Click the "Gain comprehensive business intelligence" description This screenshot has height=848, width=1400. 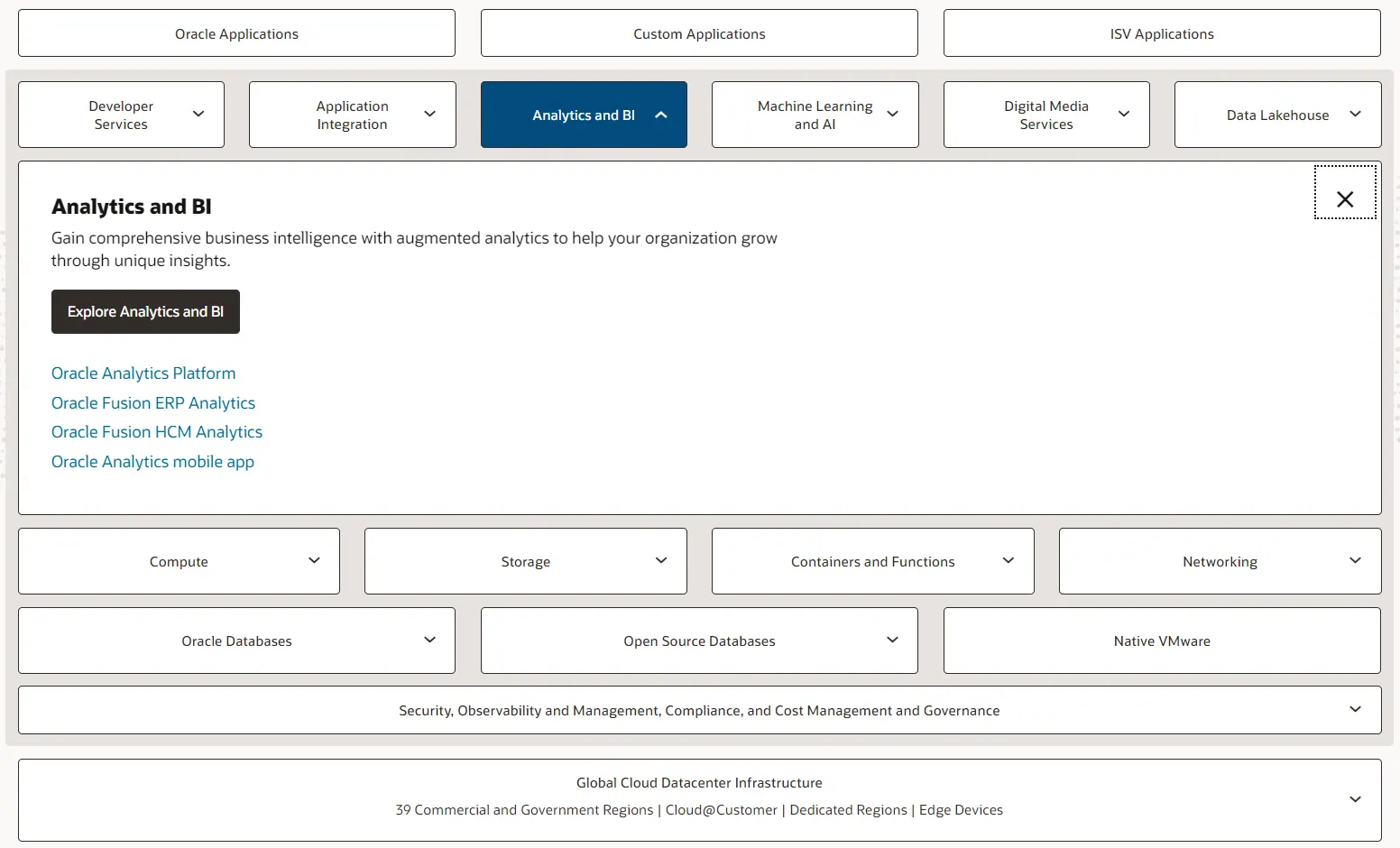pos(414,249)
